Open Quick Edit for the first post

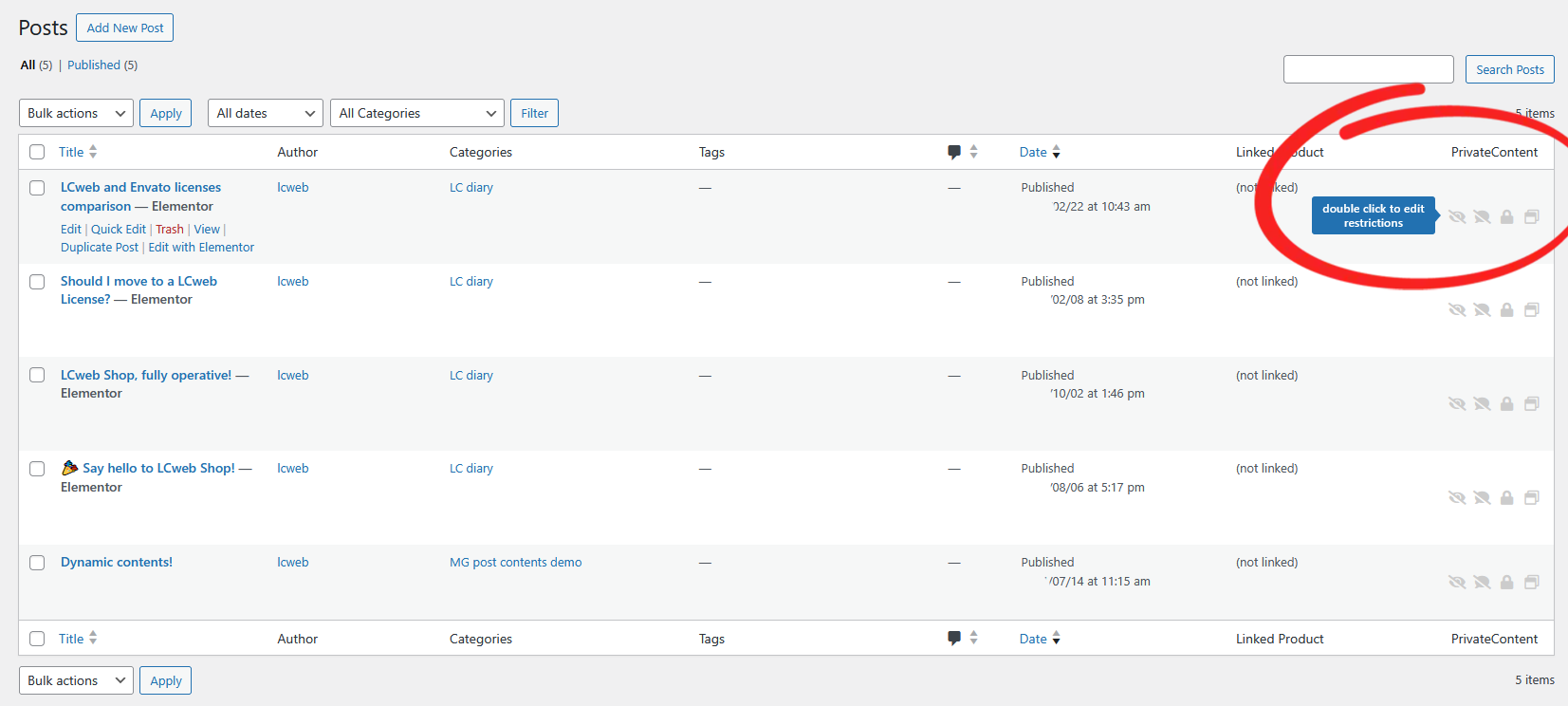click(x=119, y=230)
